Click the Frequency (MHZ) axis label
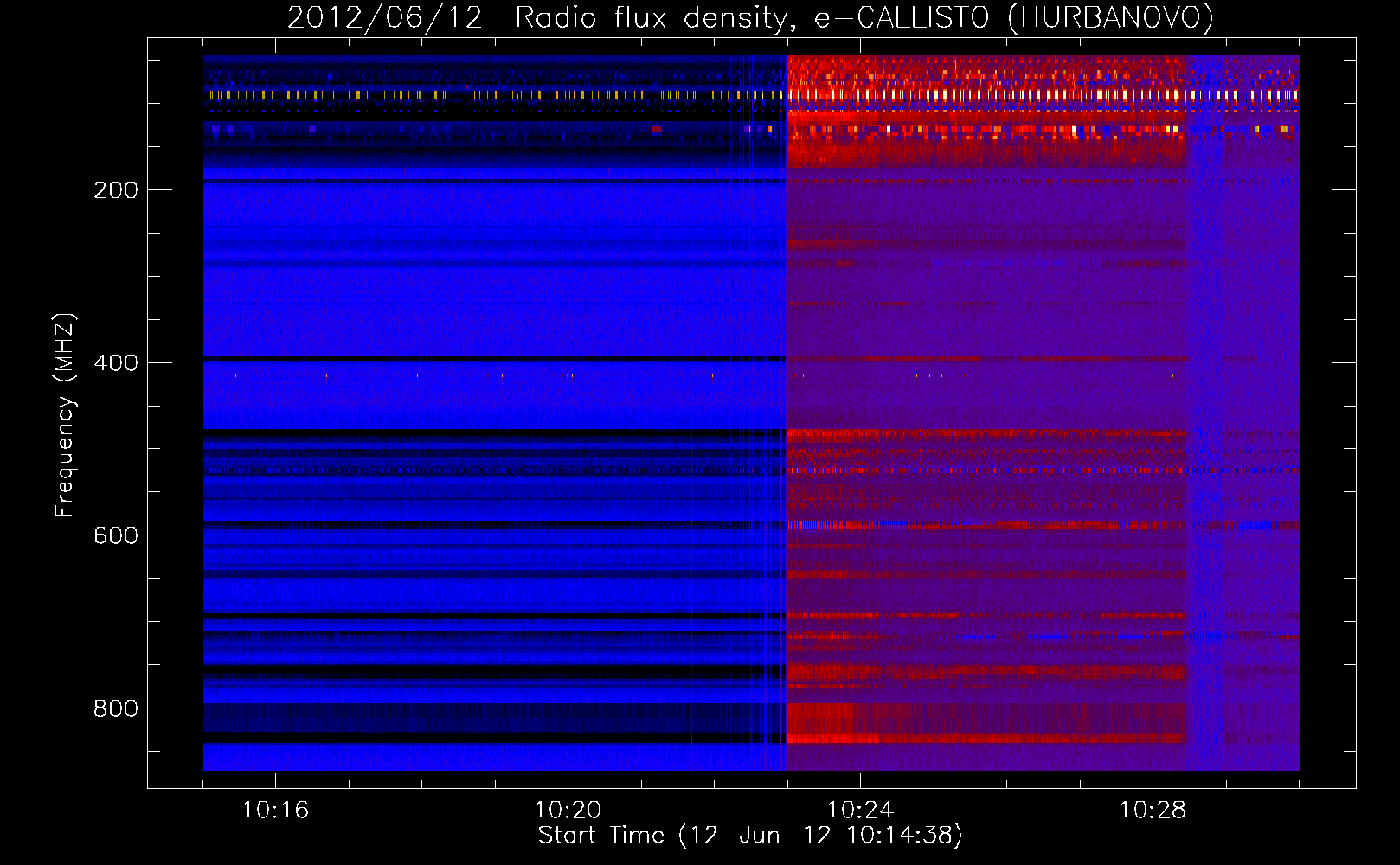Viewport: 1400px width, 865px height. coord(65,414)
